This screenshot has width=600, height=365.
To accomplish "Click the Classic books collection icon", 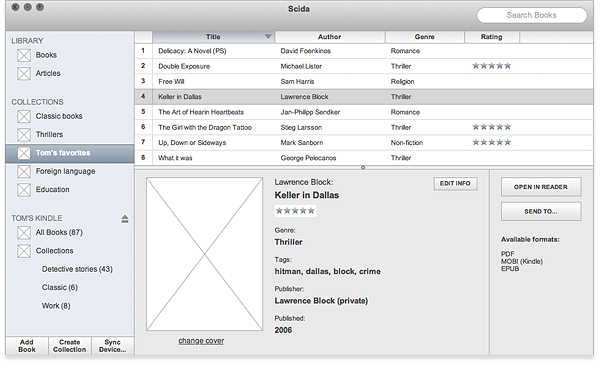I will [24, 116].
